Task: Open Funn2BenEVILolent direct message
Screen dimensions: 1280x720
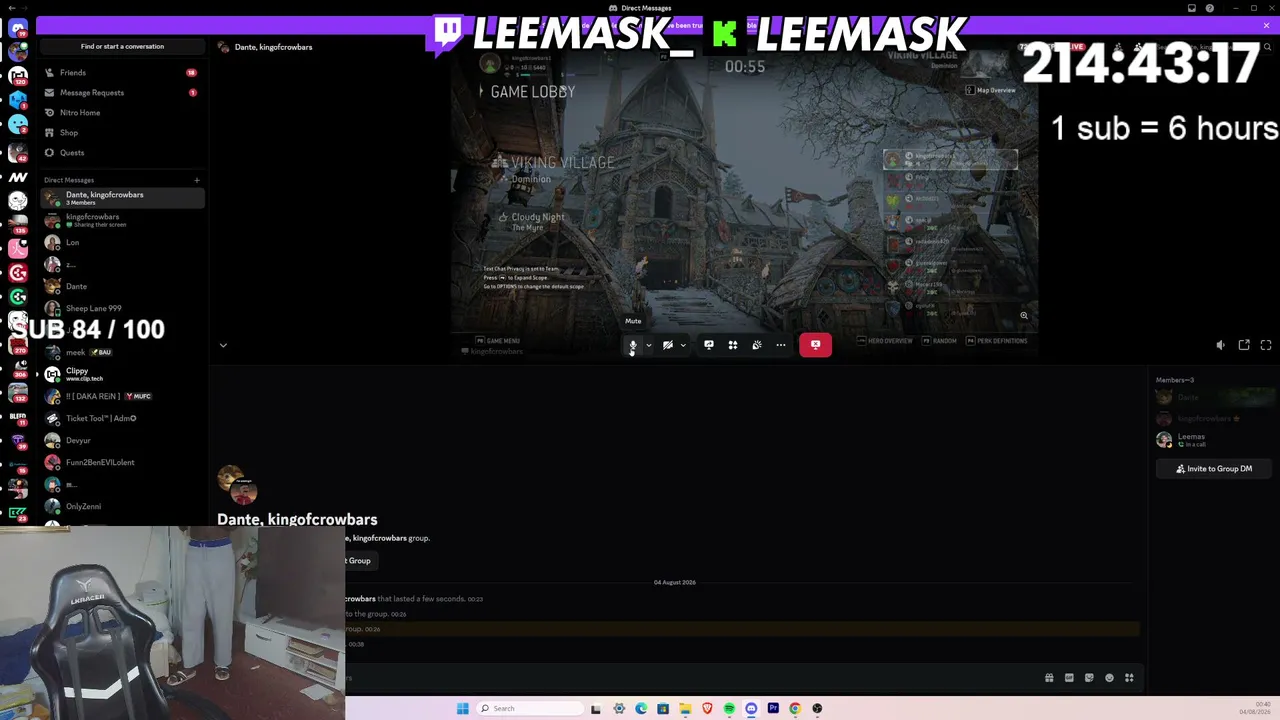Action: [x=122, y=462]
